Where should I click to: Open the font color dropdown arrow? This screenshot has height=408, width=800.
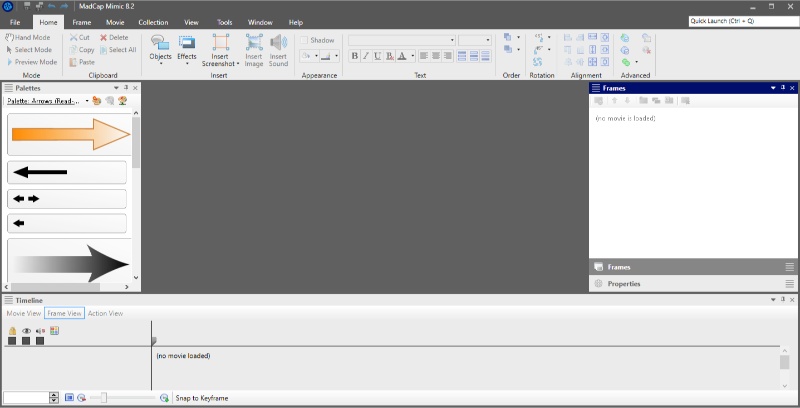click(412, 56)
